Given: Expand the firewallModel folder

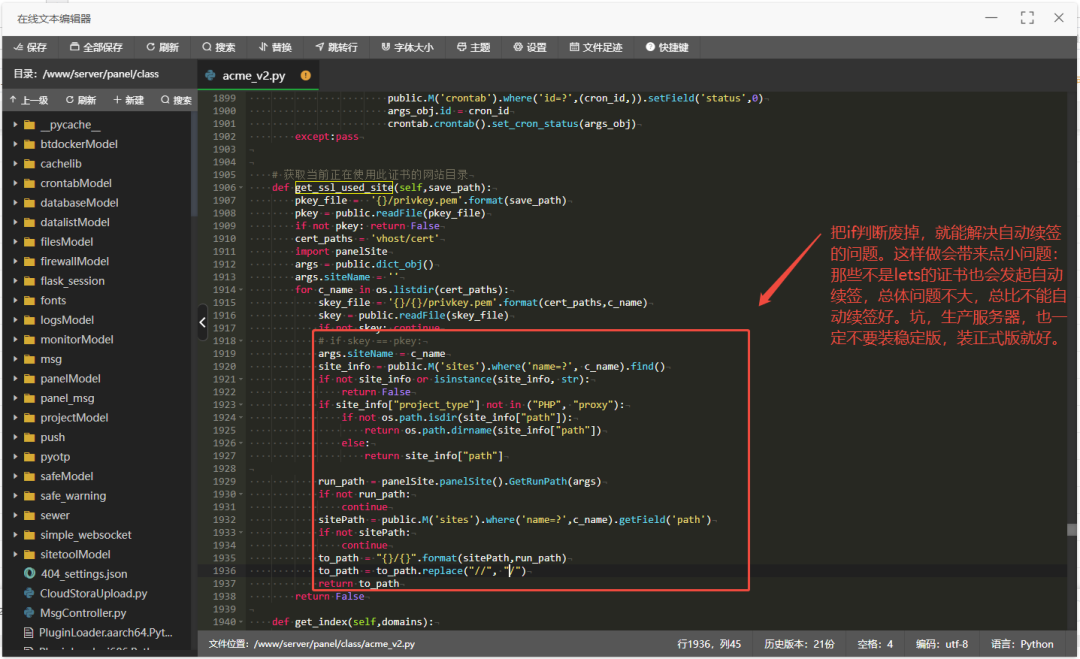Looking at the screenshot, I should (15, 262).
